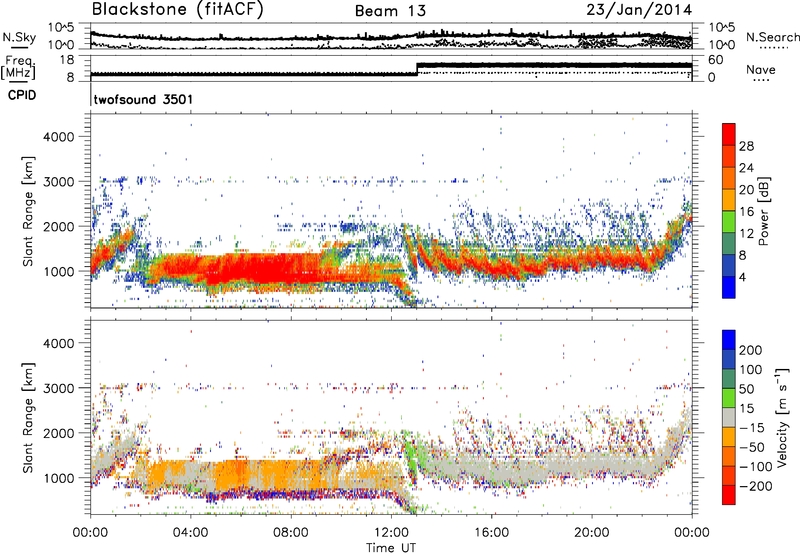The height and width of the screenshot is (554, 800).
Task: Click the 'N.Search' legend label
Action: point(772,37)
